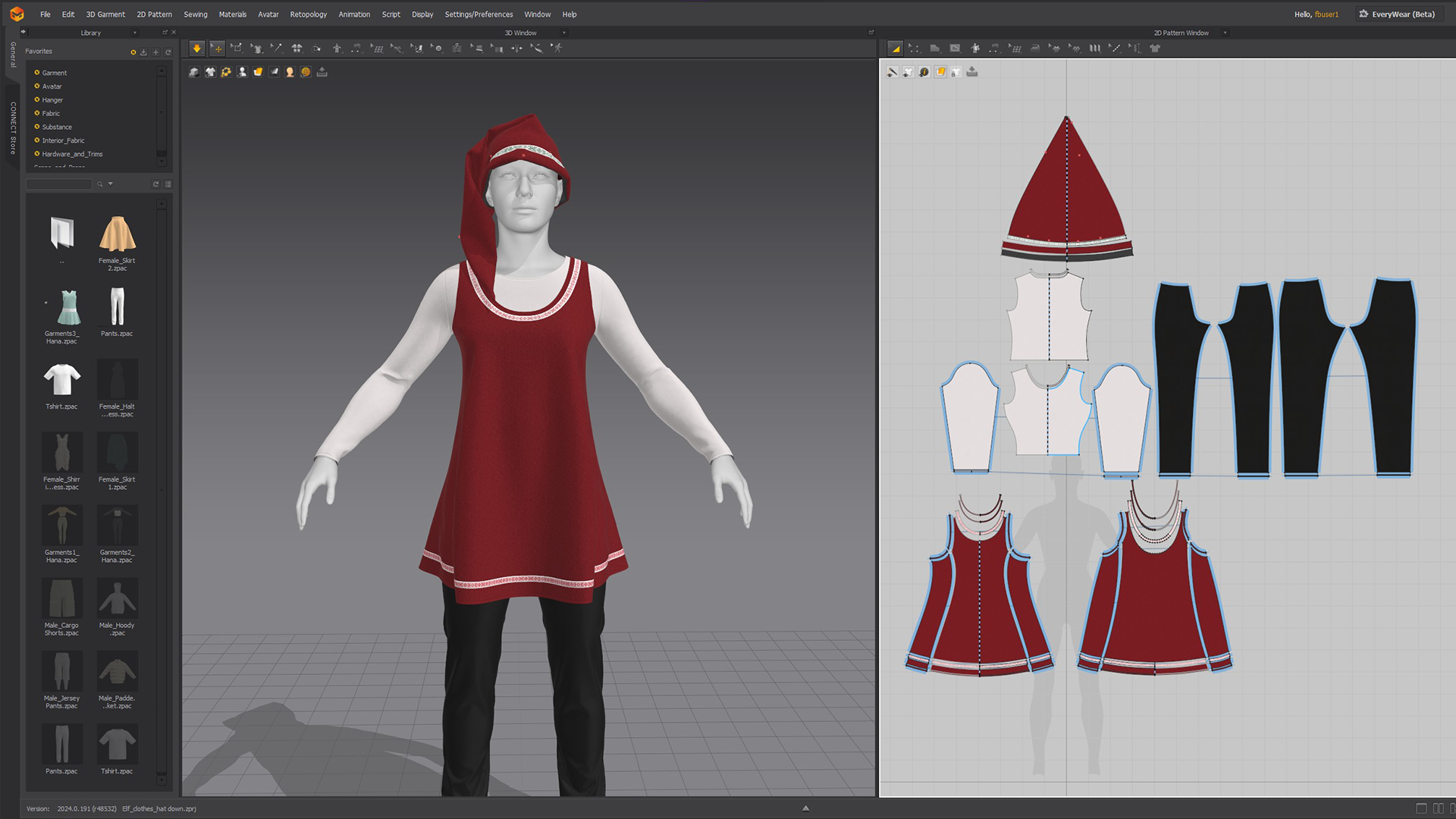Open the Retopology menu
Screen dimensions: 1456x819
tap(308, 14)
